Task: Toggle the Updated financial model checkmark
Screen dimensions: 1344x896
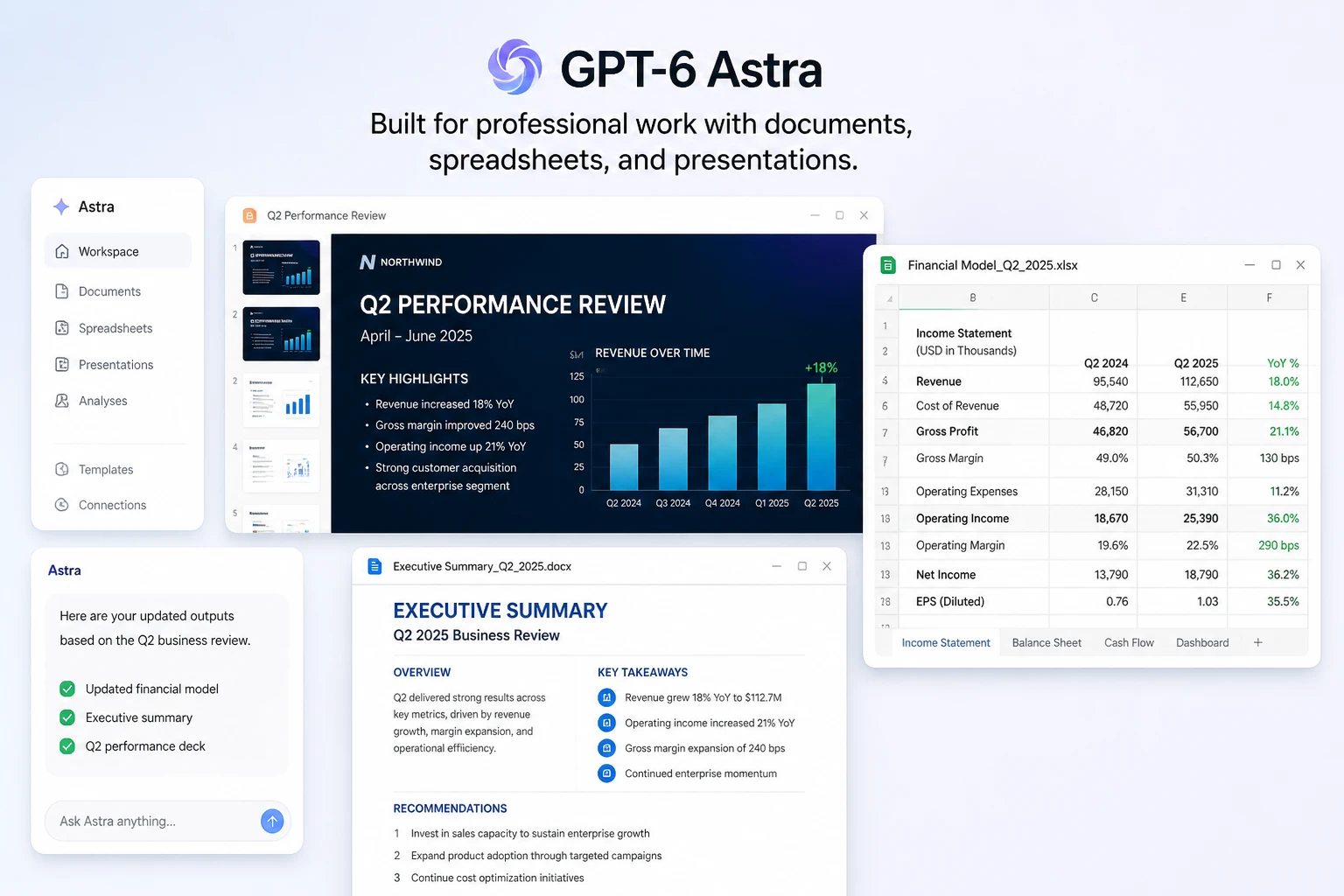Action: pos(67,689)
